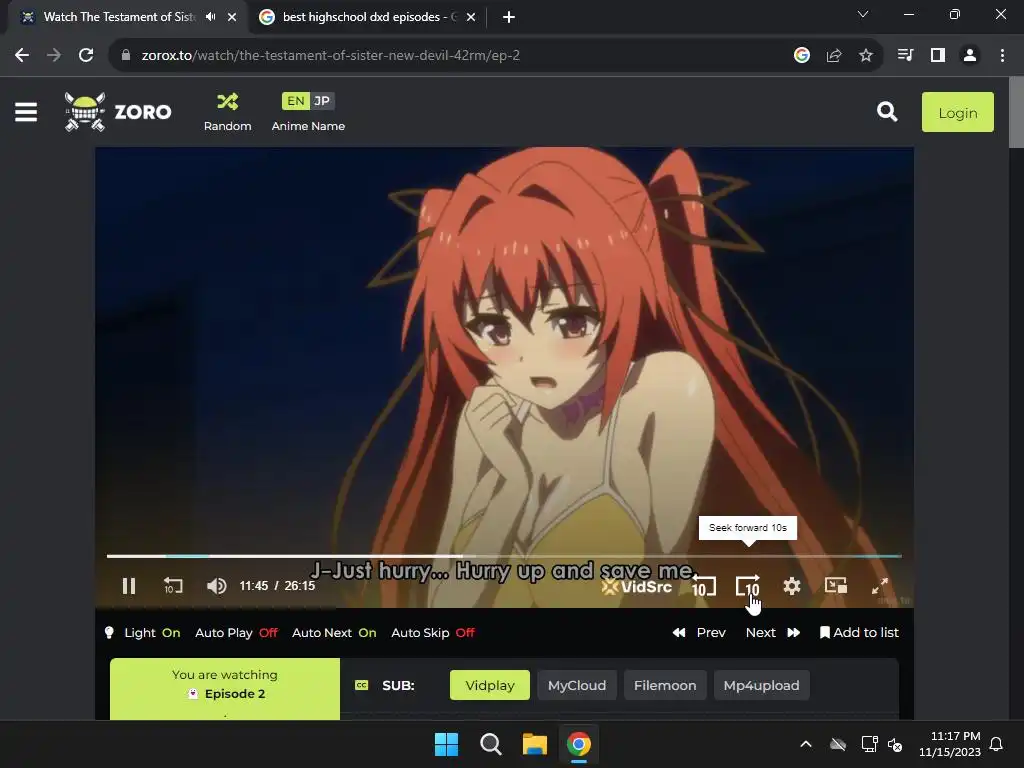Pick a Random anime
The height and width of the screenshot is (768, 1024).
227,112
